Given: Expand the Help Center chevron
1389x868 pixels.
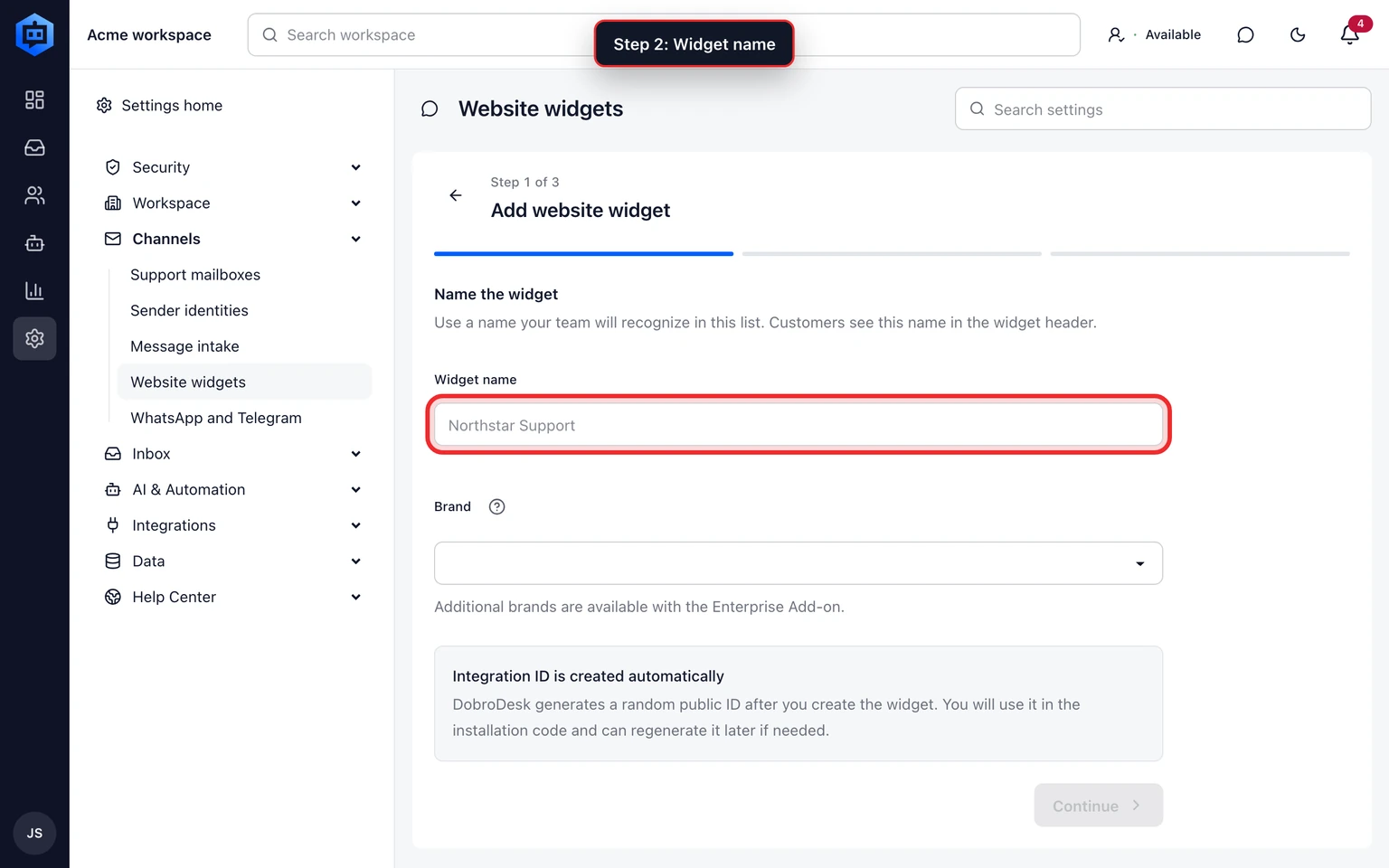Looking at the screenshot, I should (356, 597).
